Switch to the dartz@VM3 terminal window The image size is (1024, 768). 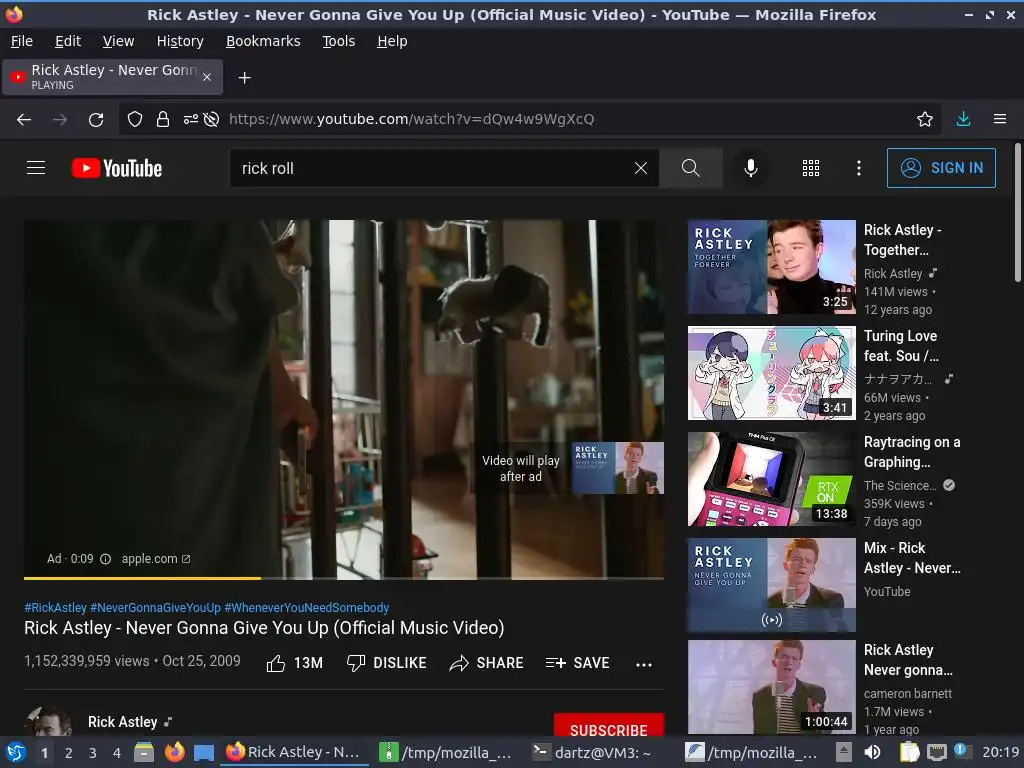[x=593, y=752]
